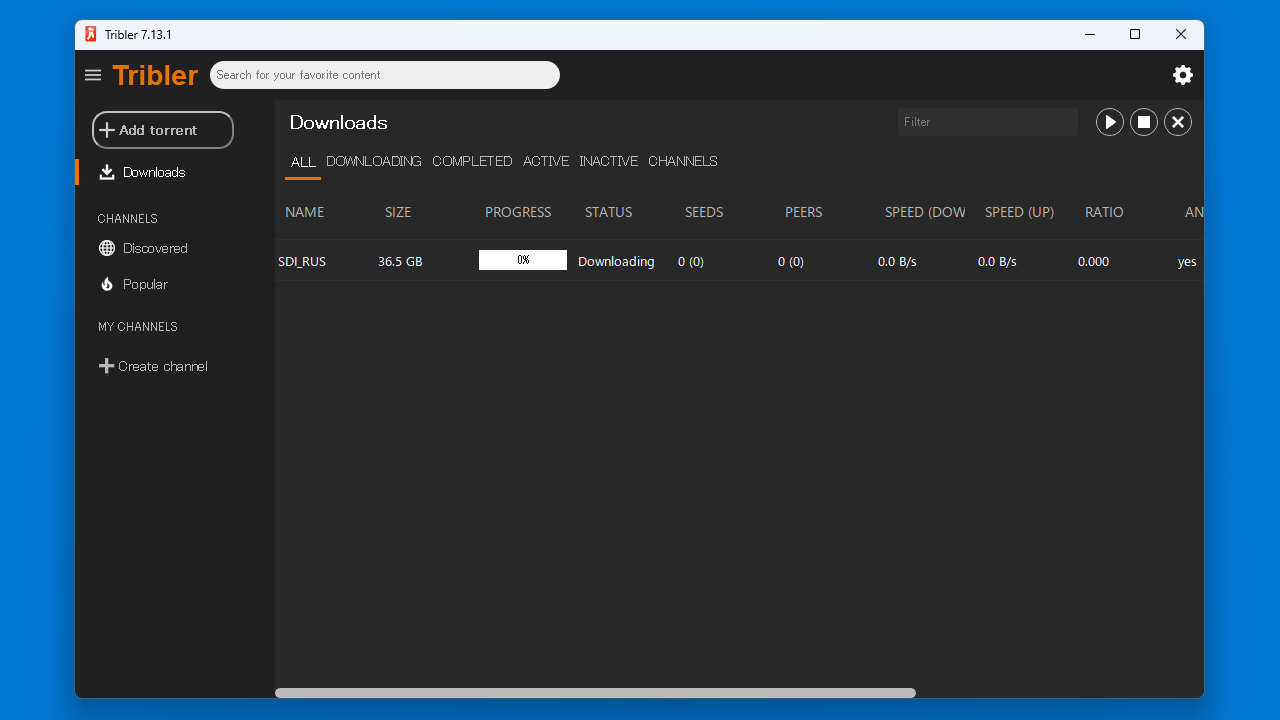The width and height of the screenshot is (1280, 720).
Task: Sort by the PROGRESS column header
Action: click(x=518, y=212)
